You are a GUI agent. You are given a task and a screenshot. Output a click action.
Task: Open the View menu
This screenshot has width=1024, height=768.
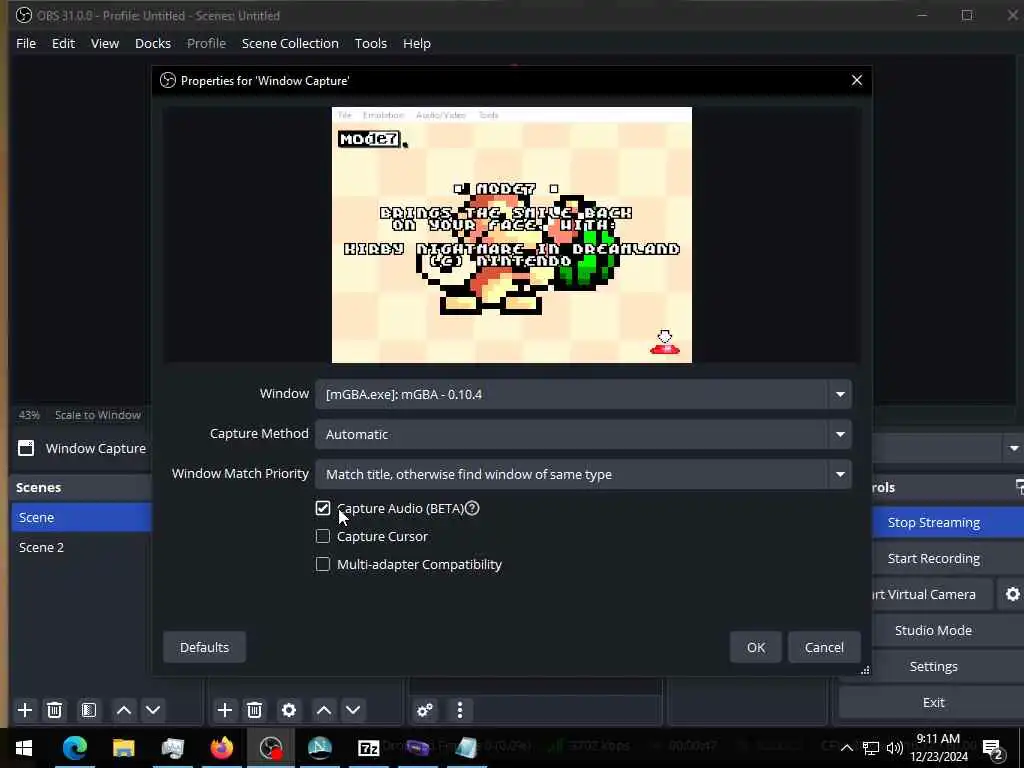pos(104,43)
